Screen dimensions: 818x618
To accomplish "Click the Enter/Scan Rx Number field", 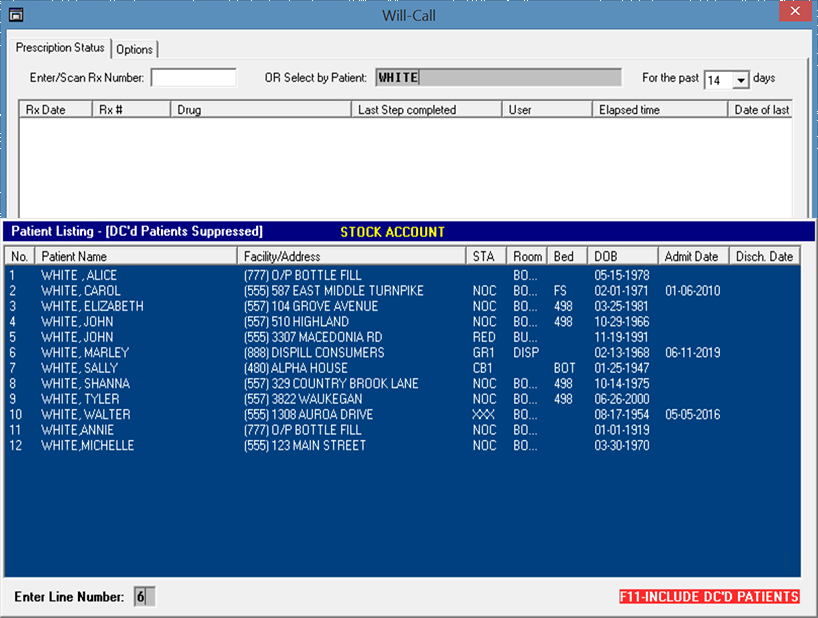I will 193,78.
